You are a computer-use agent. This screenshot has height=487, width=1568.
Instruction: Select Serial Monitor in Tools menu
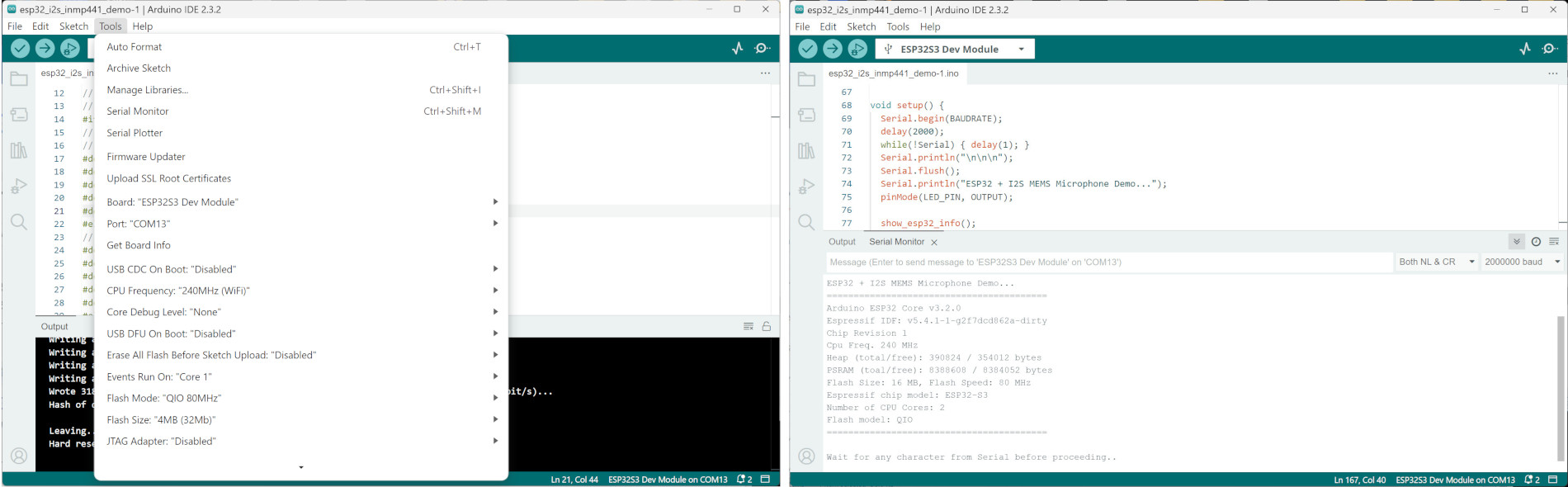click(x=301, y=111)
